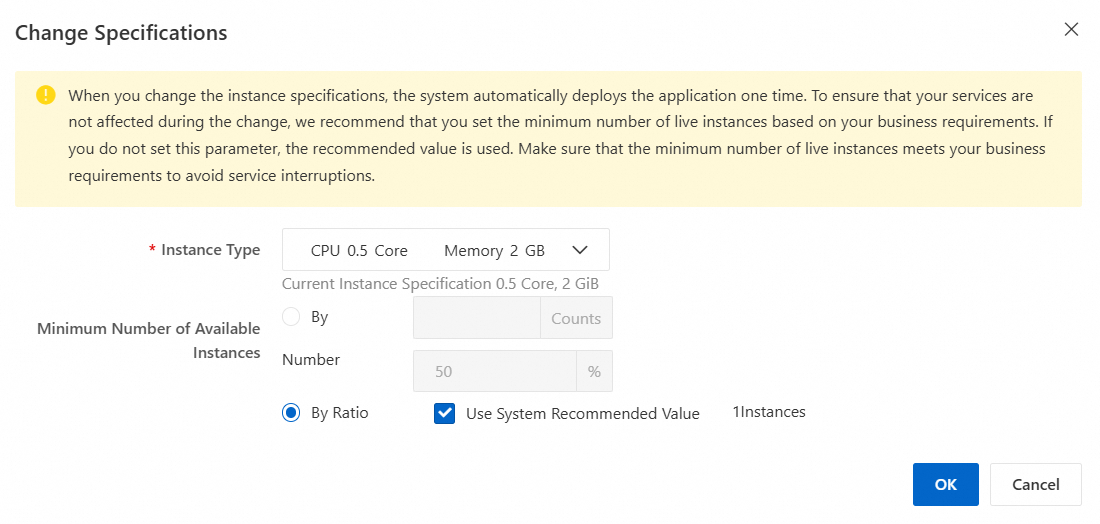Image resolution: width=1100 pixels, height=524 pixels.
Task: Click the Current Instance Specification hint text
Action: point(440,284)
